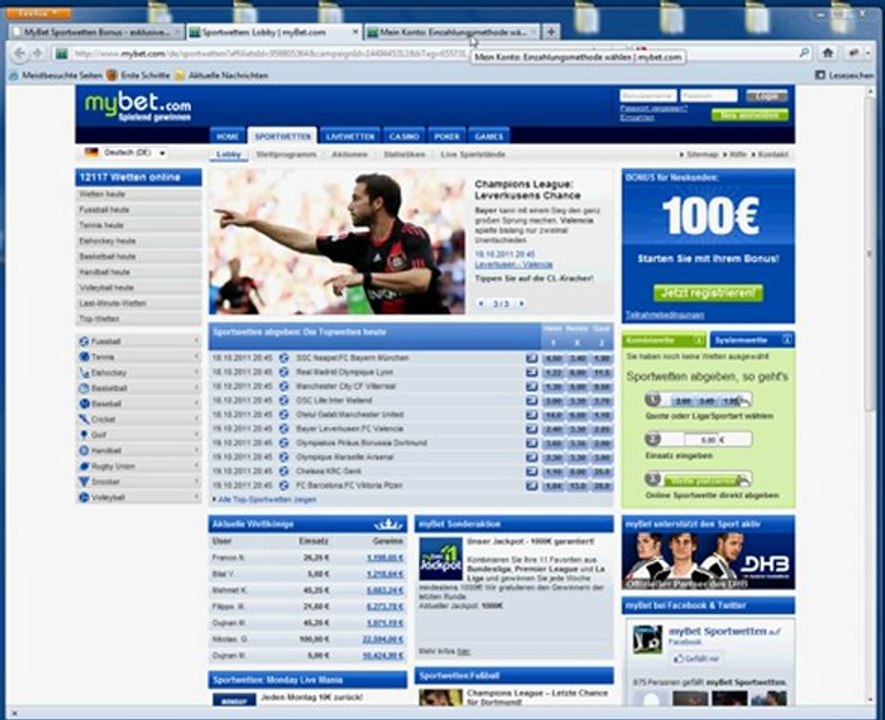Viewport: 885px width, 720px height.
Task: Open Wetten heute in sidebar
Action: tap(138, 194)
